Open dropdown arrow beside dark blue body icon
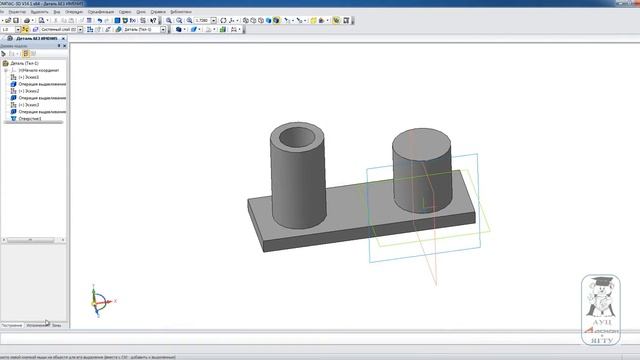This screenshot has width=640, height=360. point(184,29)
